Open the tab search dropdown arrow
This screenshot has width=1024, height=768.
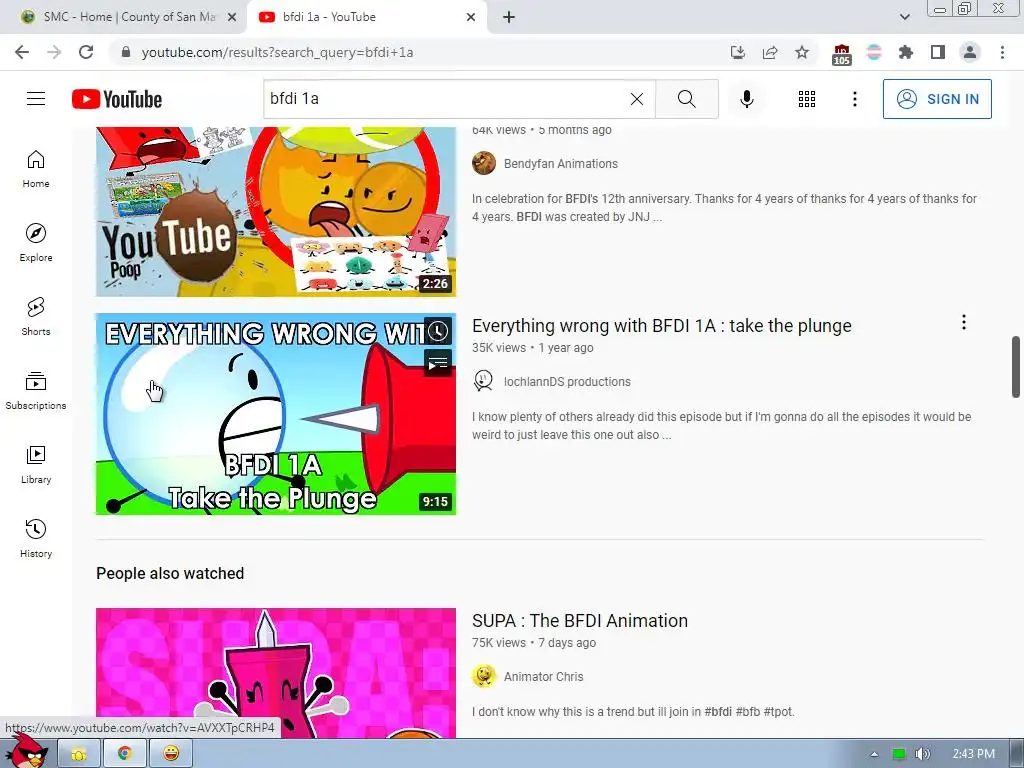pos(904,17)
